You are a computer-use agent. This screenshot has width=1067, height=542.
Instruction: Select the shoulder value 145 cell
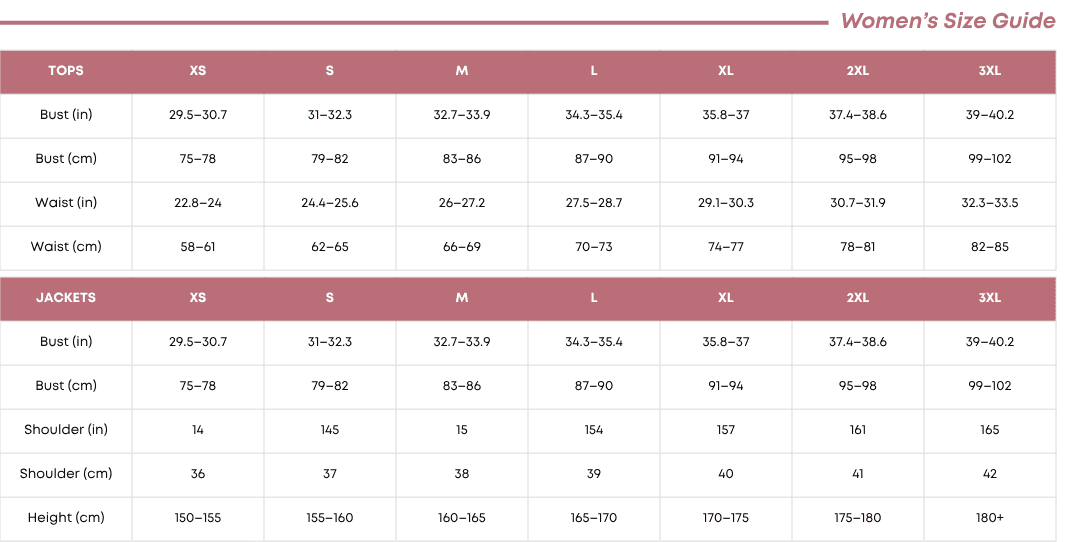330,430
